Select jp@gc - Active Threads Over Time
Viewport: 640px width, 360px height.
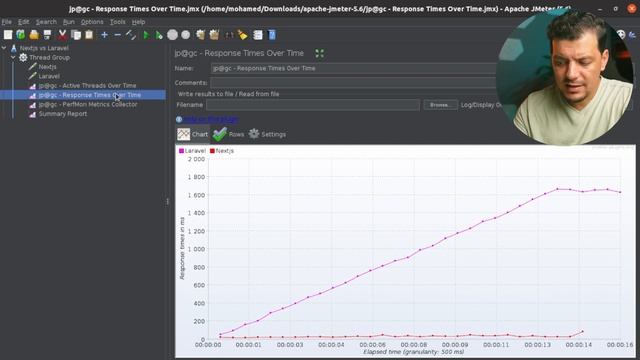pyautogui.click(x=87, y=86)
